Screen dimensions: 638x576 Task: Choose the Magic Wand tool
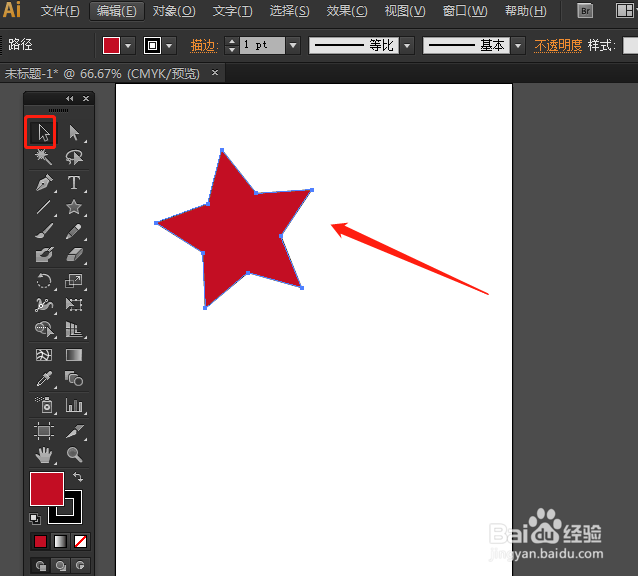pos(43,157)
